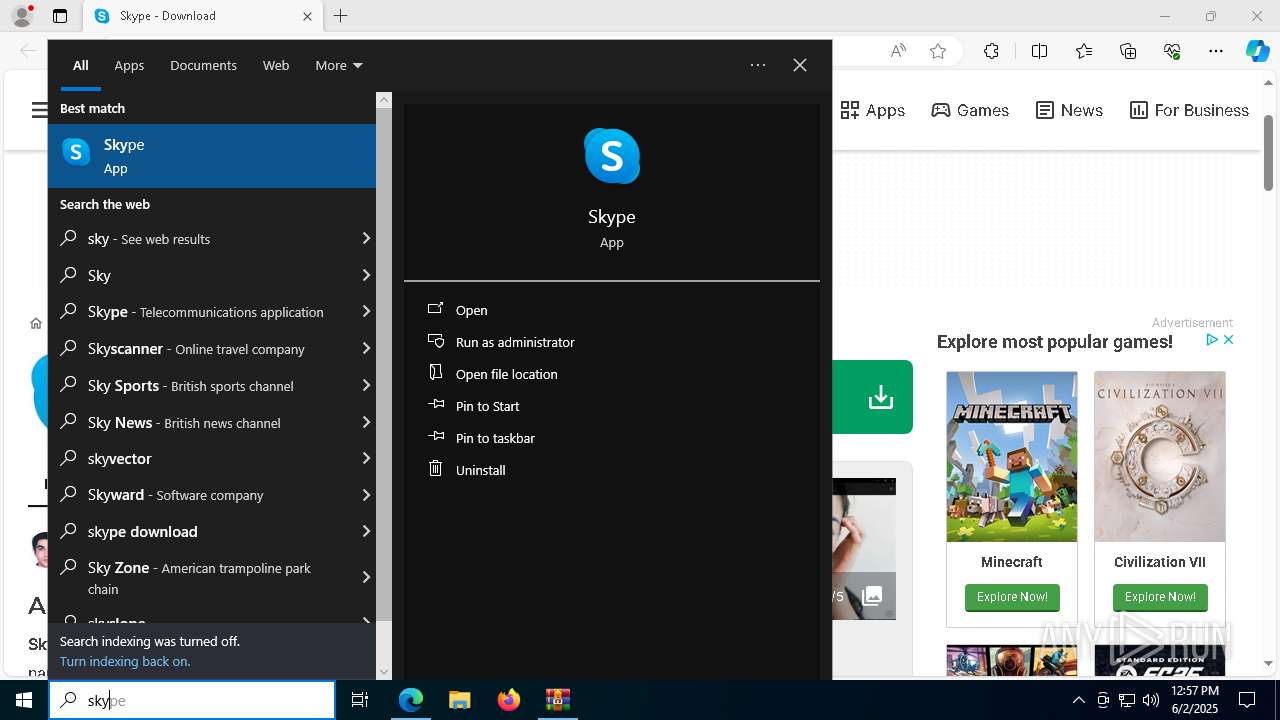Screen dimensions: 1280x720
Task: Switch to the Web search filter tab
Action: 276,65
